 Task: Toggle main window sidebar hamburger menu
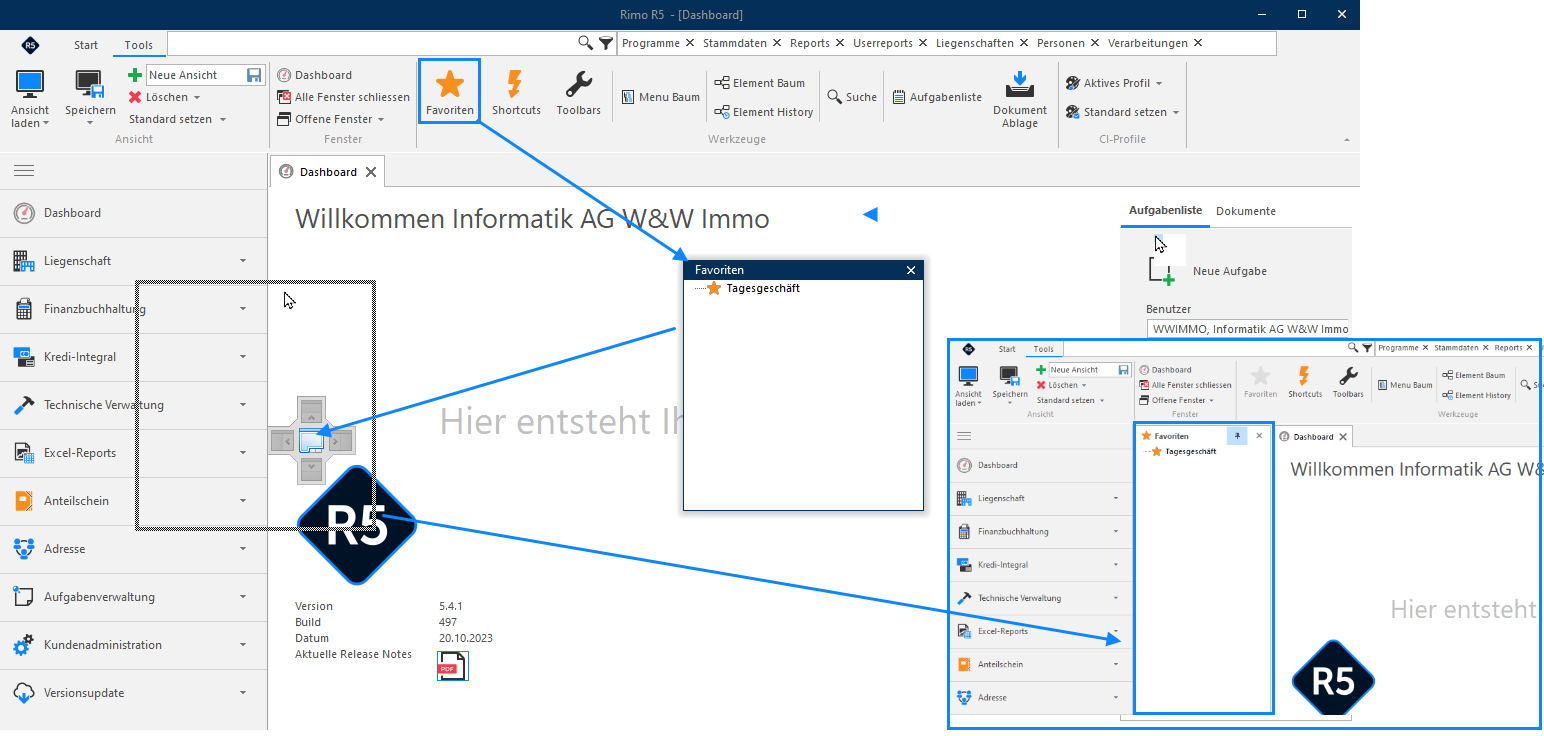point(24,171)
